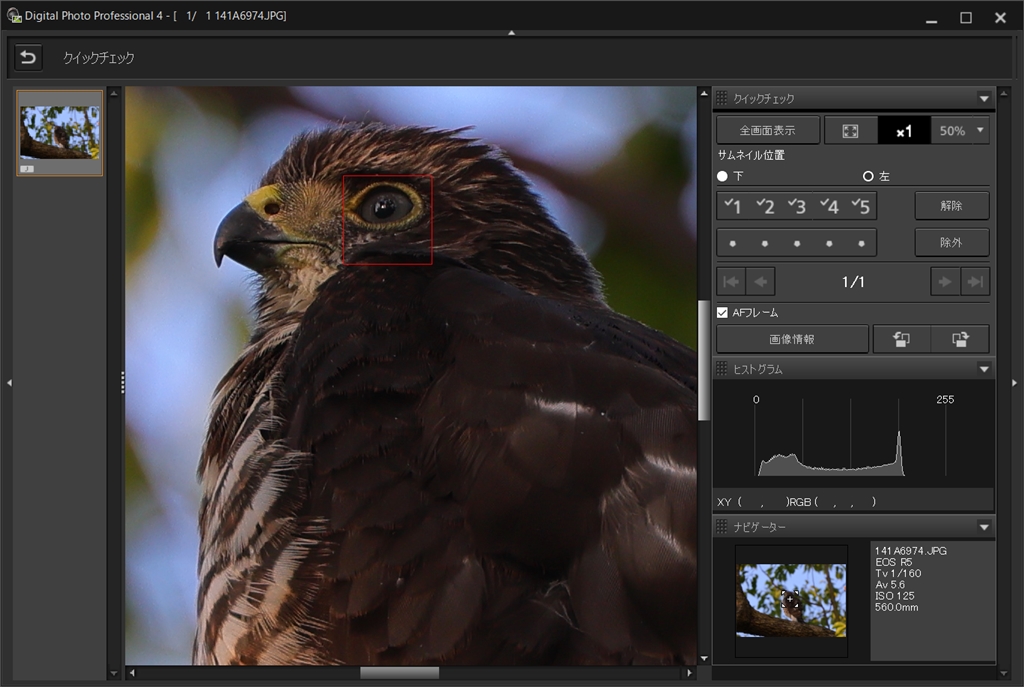Image resolution: width=1024 pixels, height=687 pixels.
Task: Click the 解除 button
Action: click(x=951, y=206)
